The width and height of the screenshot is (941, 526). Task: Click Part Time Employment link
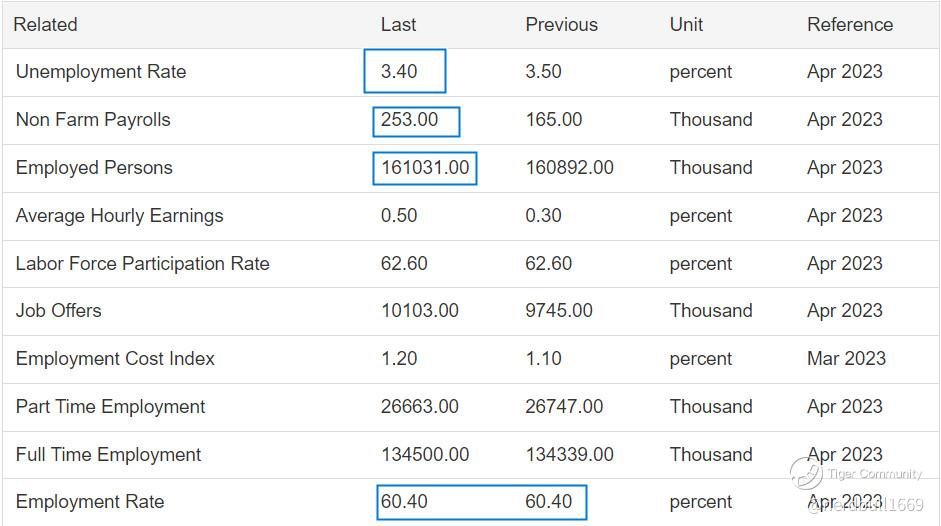click(x=110, y=407)
